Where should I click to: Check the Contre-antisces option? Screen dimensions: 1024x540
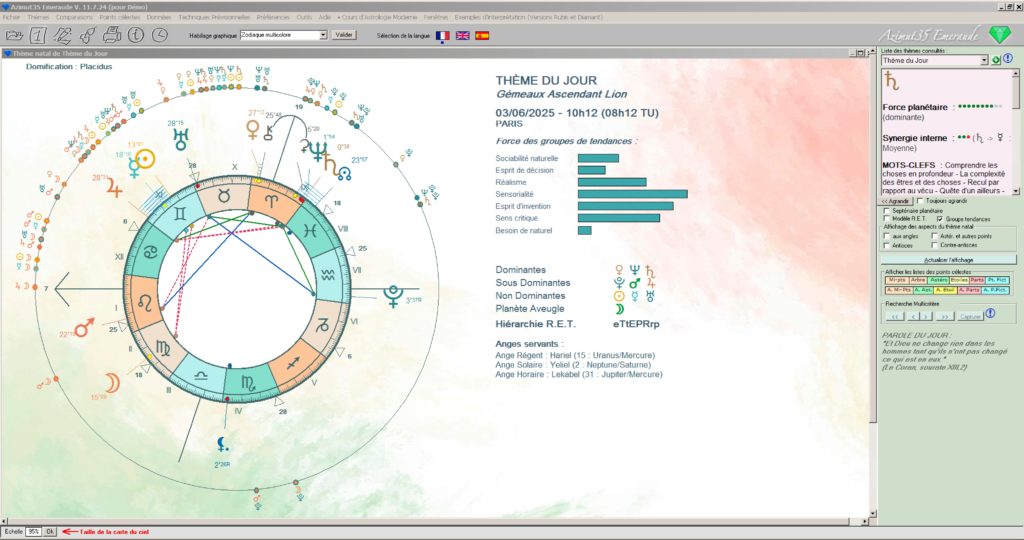click(x=935, y=246)
